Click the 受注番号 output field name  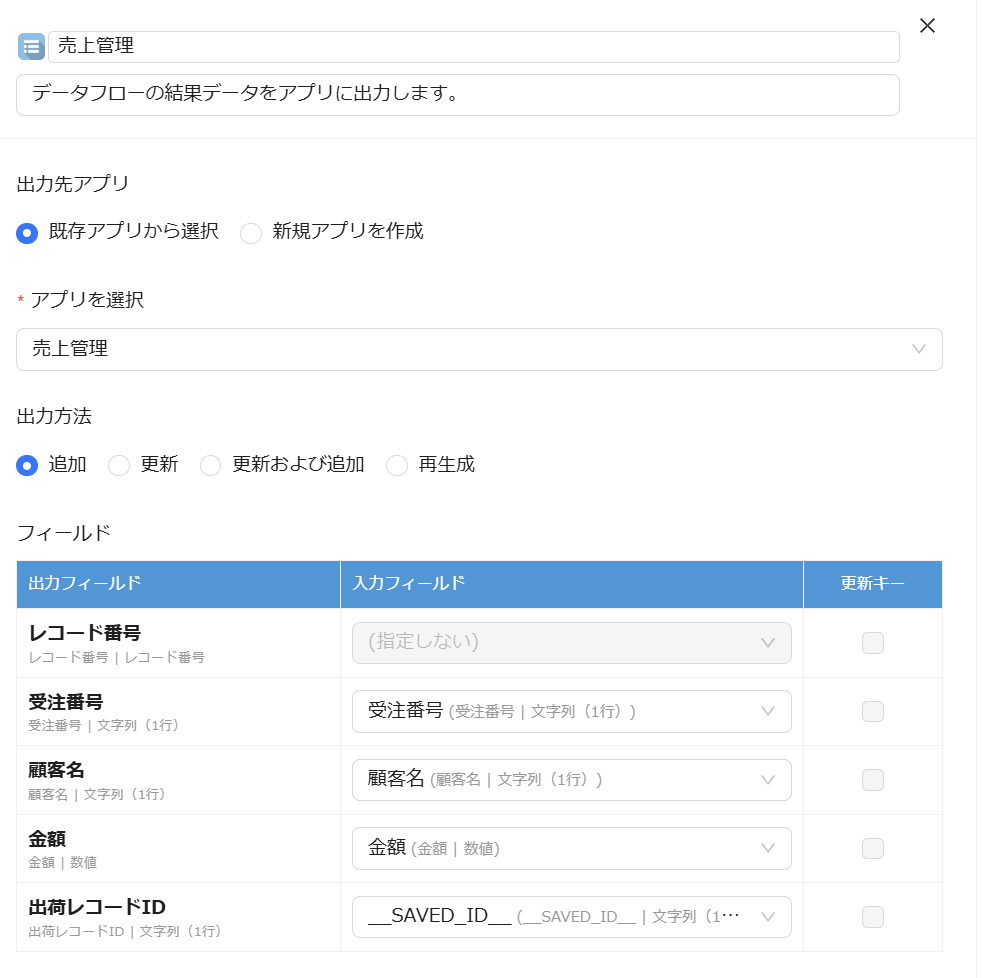[66, 702]
